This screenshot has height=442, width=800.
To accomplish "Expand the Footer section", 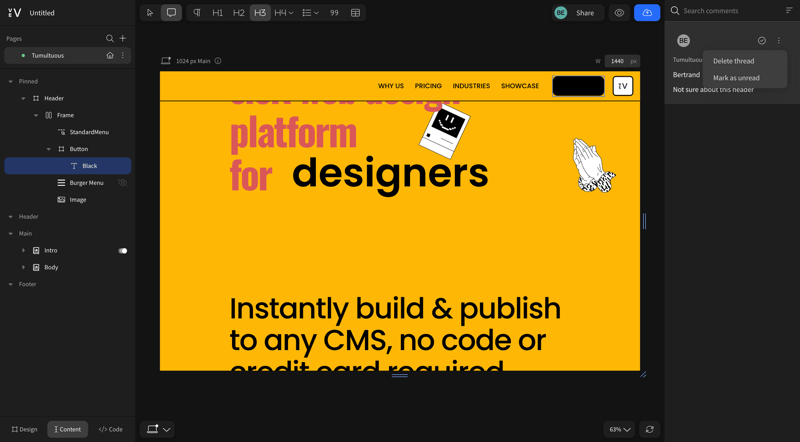I will [11, 284].
